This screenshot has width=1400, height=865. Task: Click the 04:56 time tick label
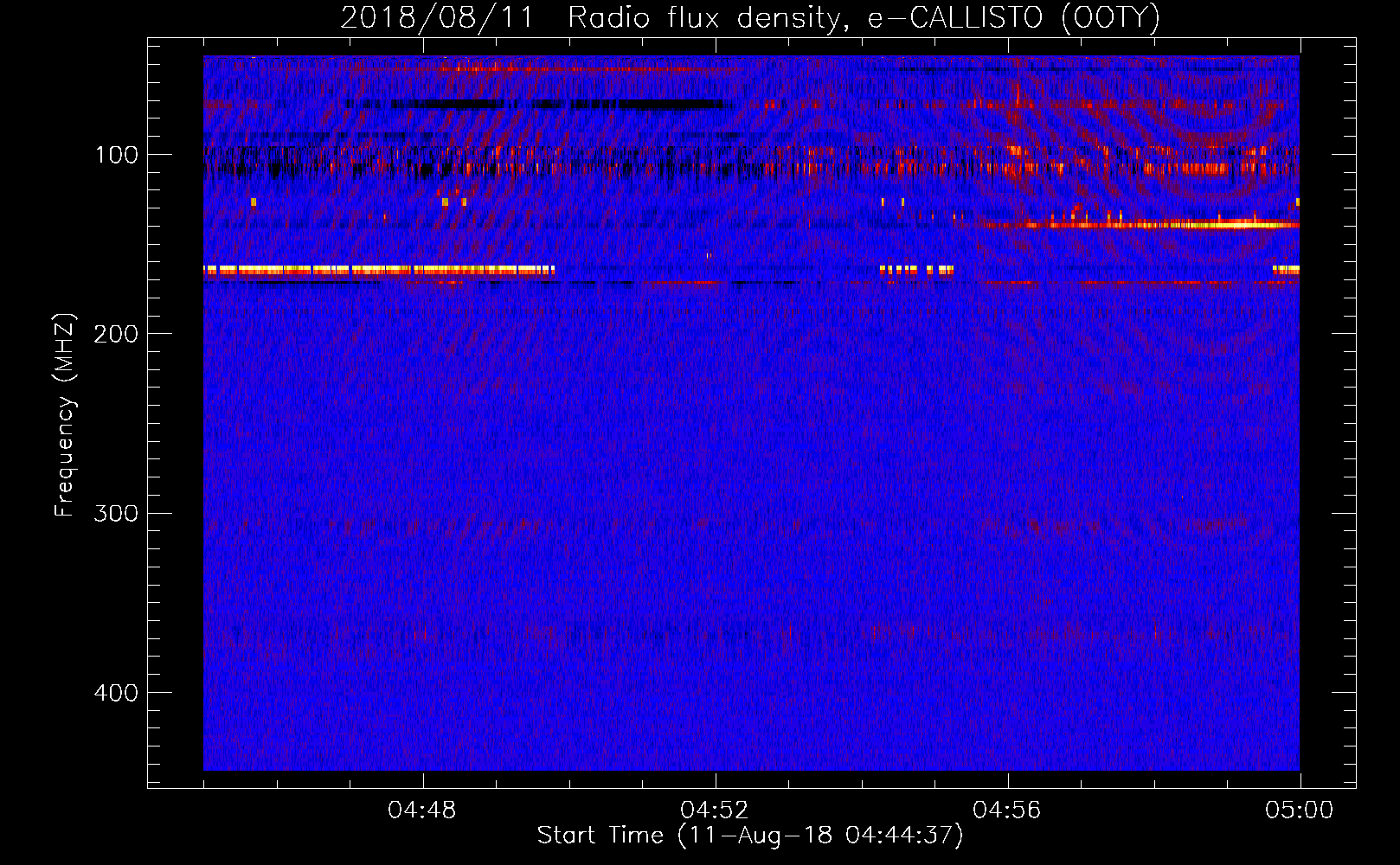tap(1007, 811)
